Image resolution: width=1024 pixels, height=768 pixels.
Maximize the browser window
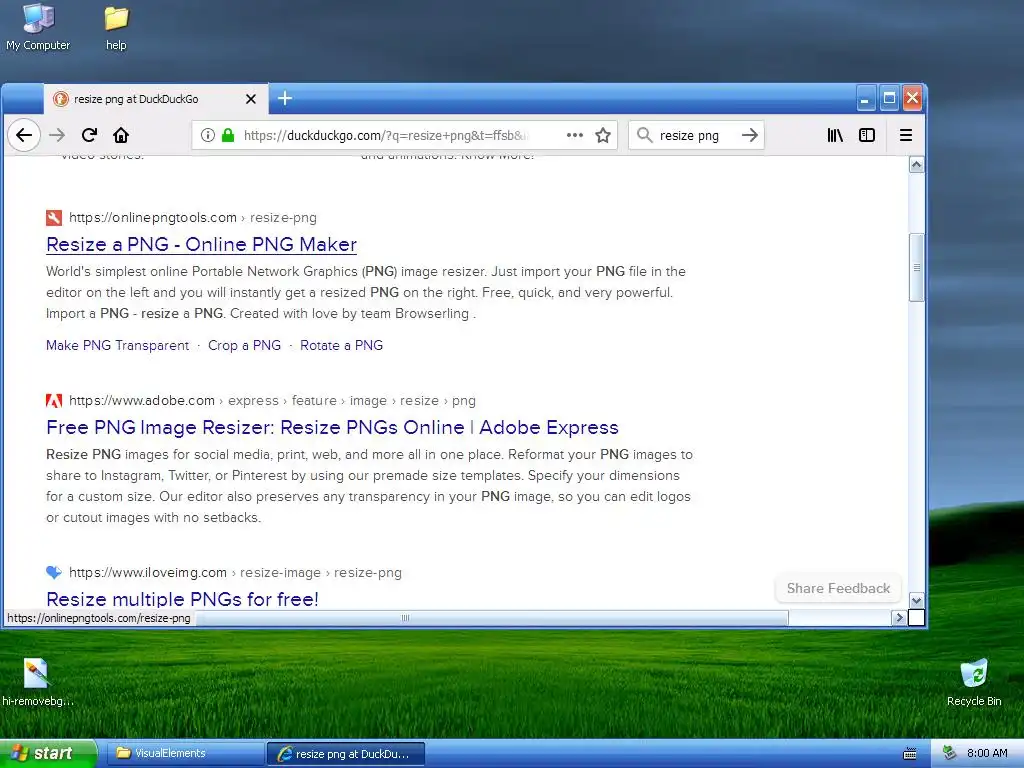tap(889, 99)
